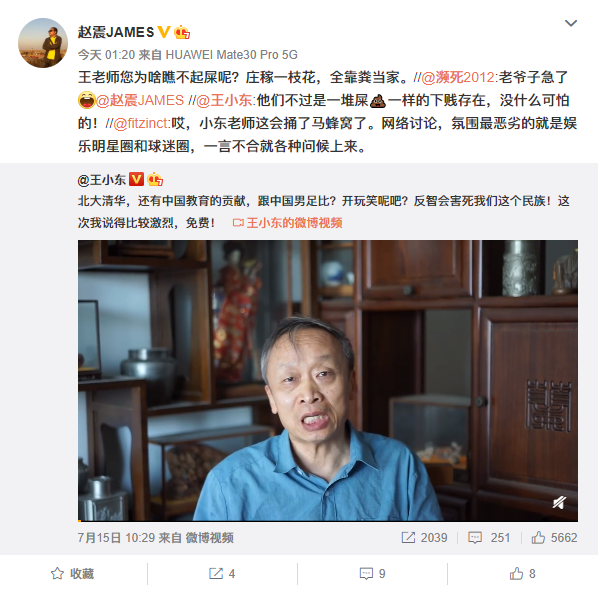Click 收藏 star to favorite post
598x592 pixels.
72,574
